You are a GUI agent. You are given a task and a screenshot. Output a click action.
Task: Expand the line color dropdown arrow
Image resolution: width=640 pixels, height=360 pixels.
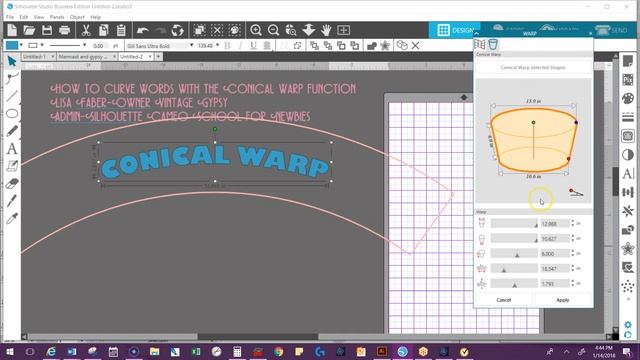pyautogui.click(x=42, y=45)
